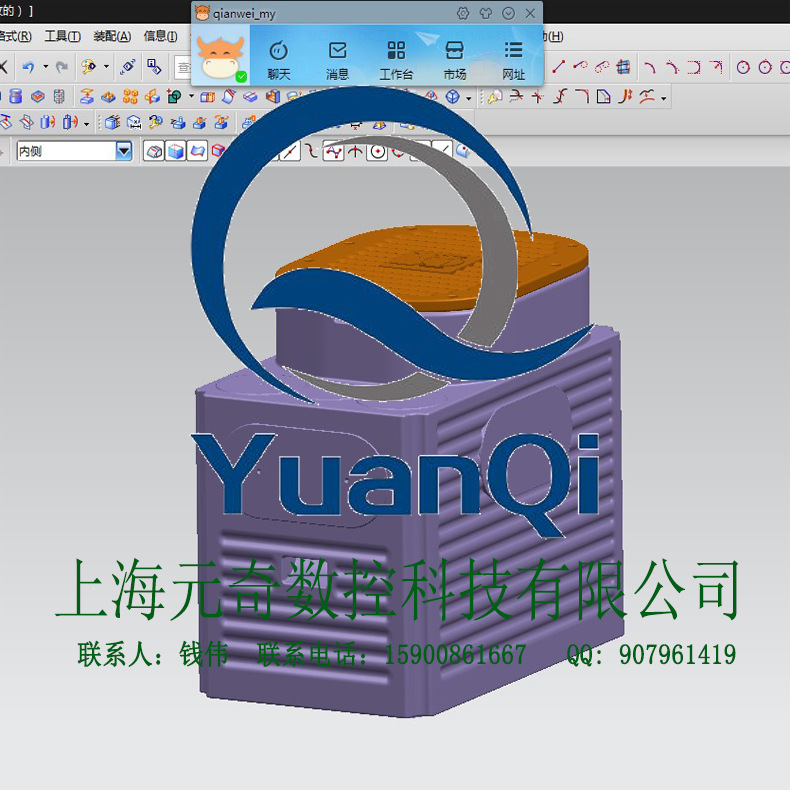Toggle the face selection filter icon

point(154,151)
